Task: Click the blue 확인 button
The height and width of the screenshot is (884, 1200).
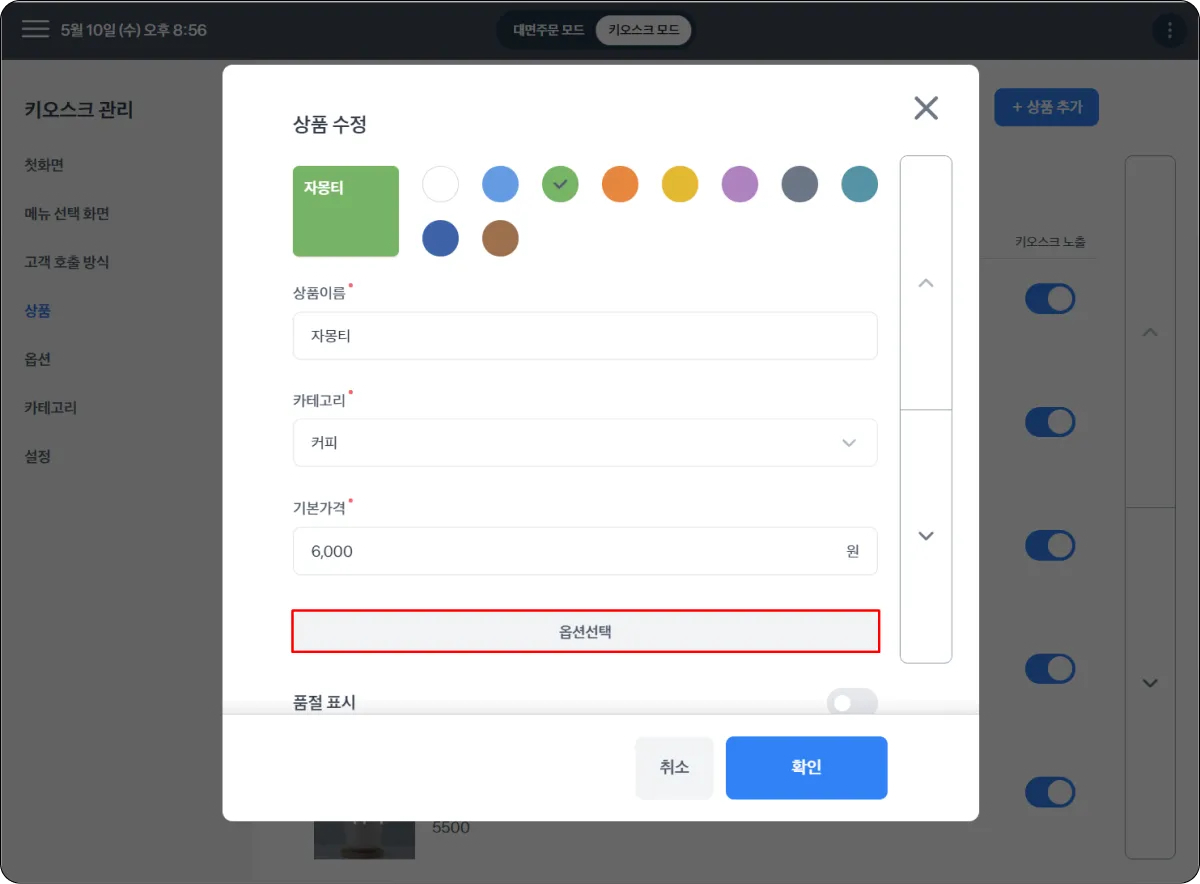Action: click(x=806, y=768)
